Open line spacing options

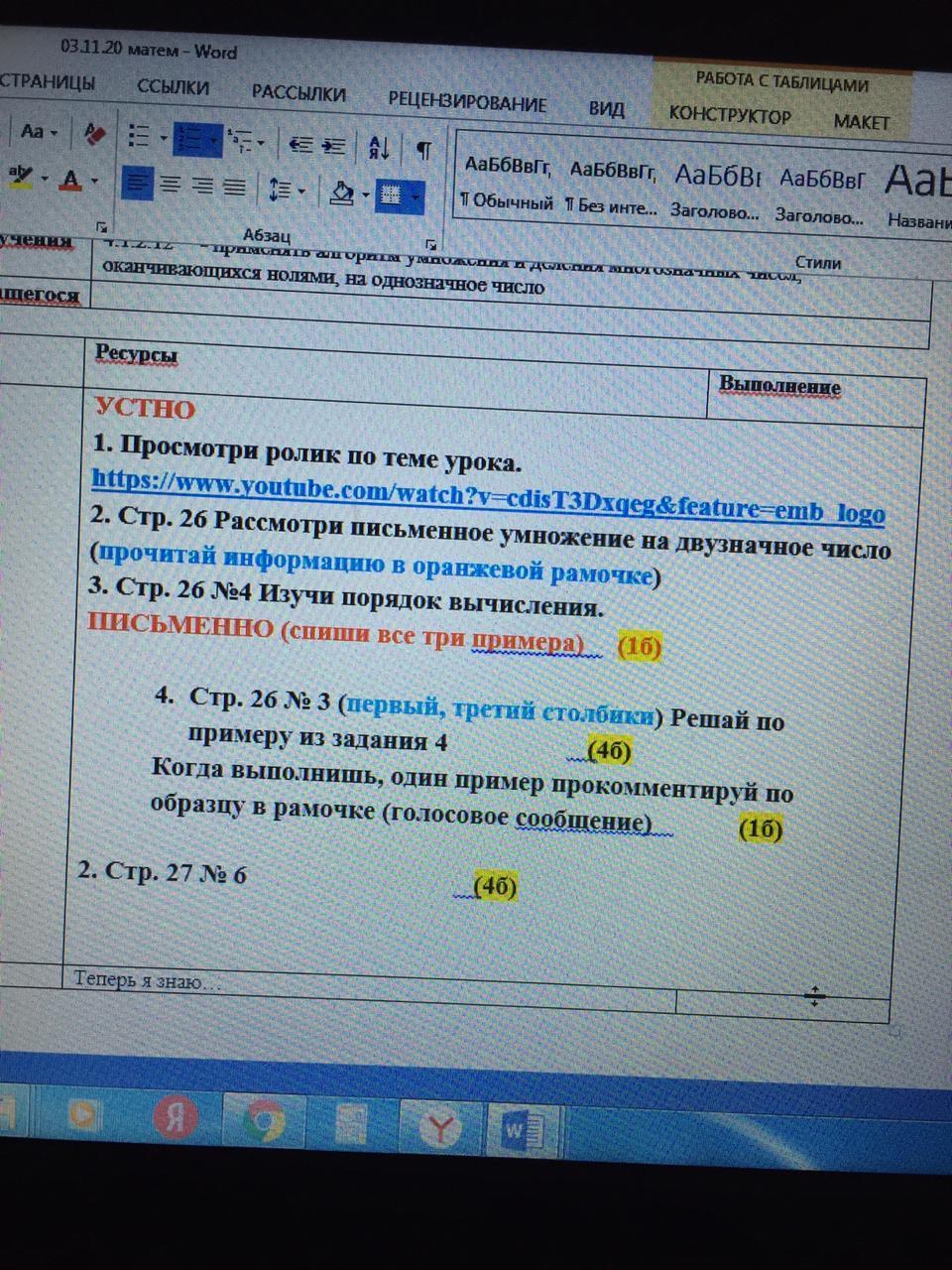pyautogui.click(x=280, y=189)
